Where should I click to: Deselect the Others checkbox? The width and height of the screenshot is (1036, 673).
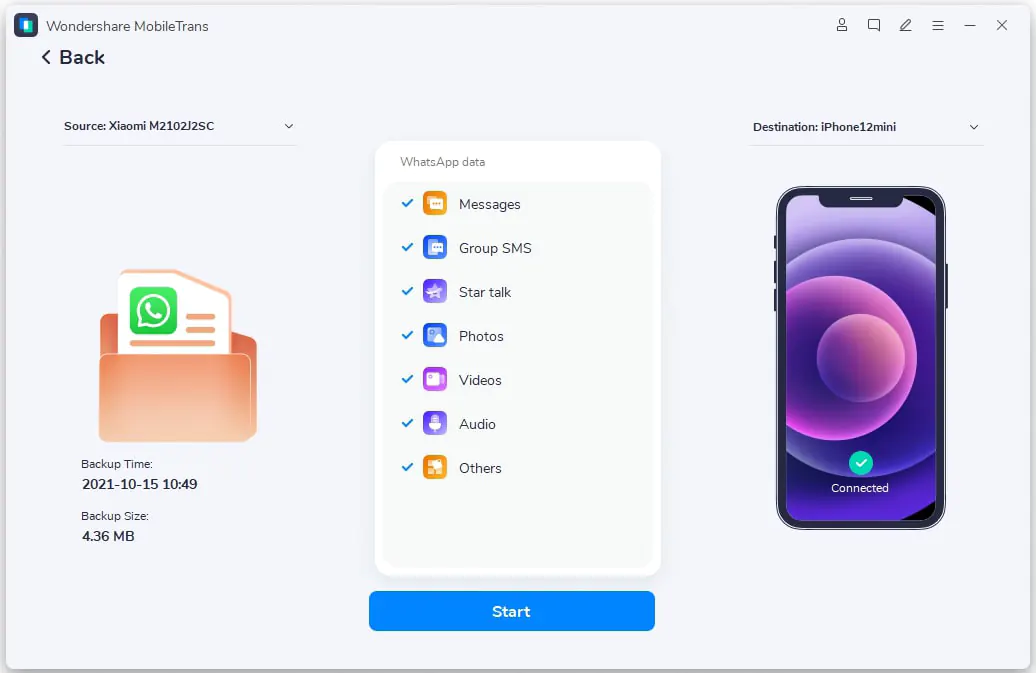(x=407, y=468)
